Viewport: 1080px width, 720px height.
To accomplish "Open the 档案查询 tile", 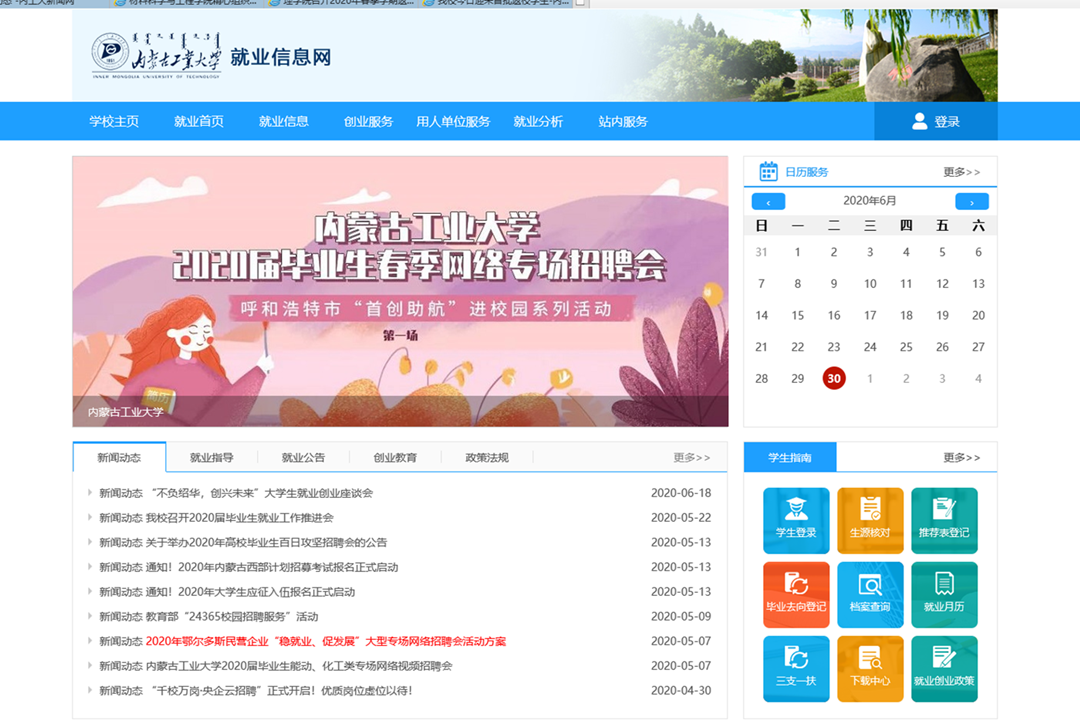I will (x=870, y=595).
